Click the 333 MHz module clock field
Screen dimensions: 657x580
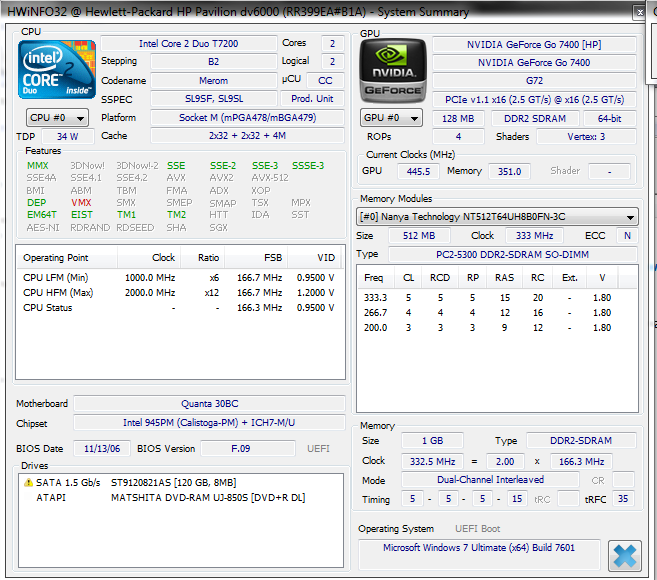[535, 236]
